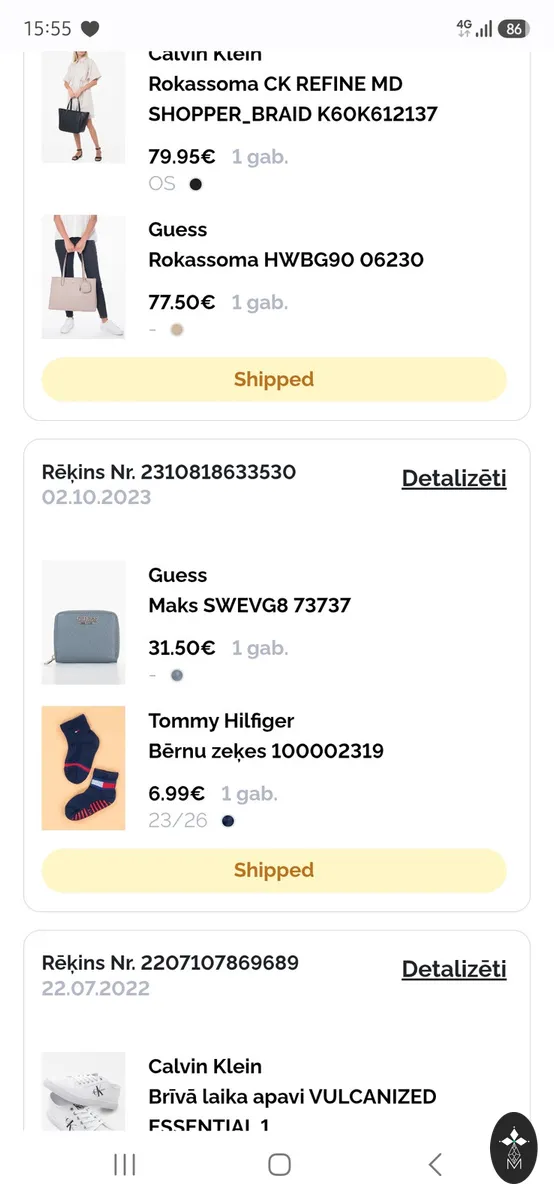The image size is (554, 1200).
Task: Select grey-blue color dot of Guess wallet
Action: point(177,675)
